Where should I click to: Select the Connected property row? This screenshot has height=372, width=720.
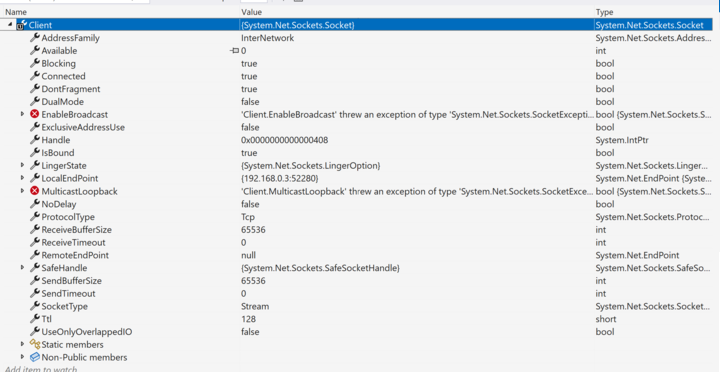click(x=360, y=76)
